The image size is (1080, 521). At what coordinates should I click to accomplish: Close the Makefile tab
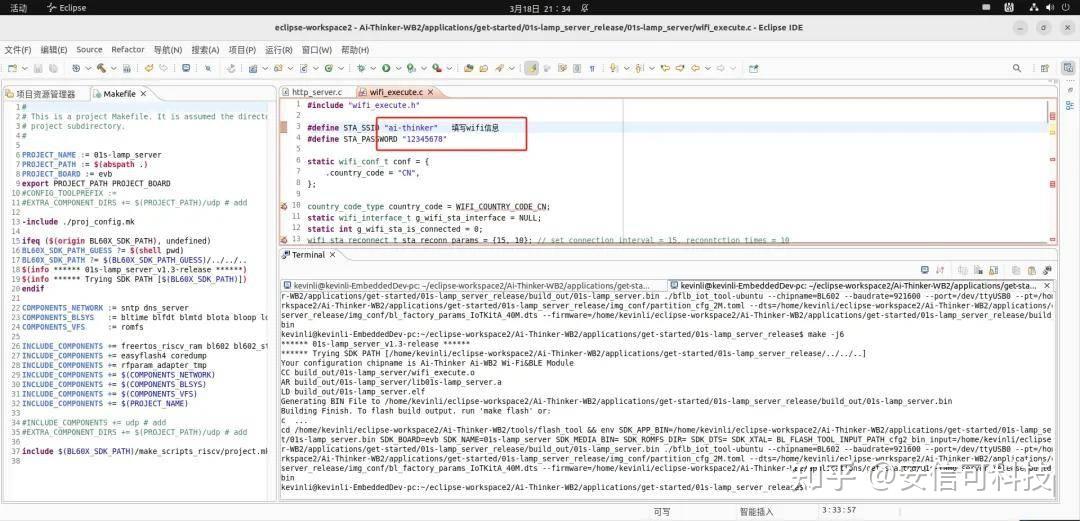coord(143,93)
